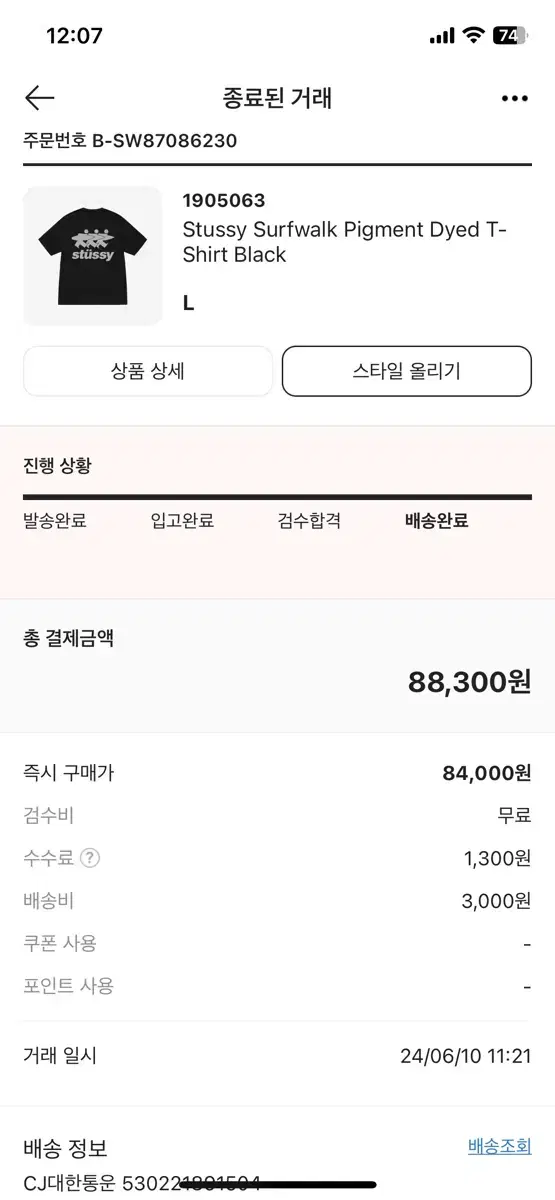555x1200 pixels.
Task: Tap the 상품 상세 button
Action: [x=148, y=371]
